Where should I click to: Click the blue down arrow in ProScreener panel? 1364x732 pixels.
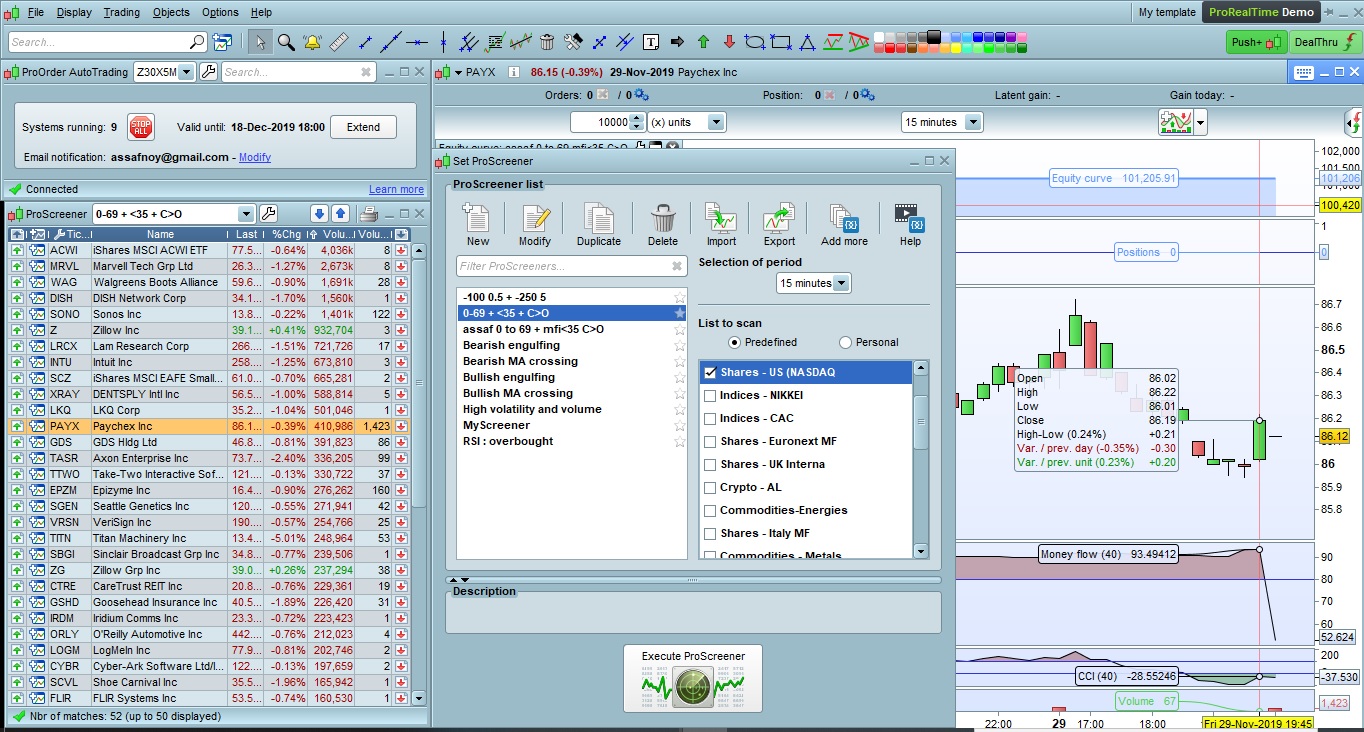click(319, 213)
